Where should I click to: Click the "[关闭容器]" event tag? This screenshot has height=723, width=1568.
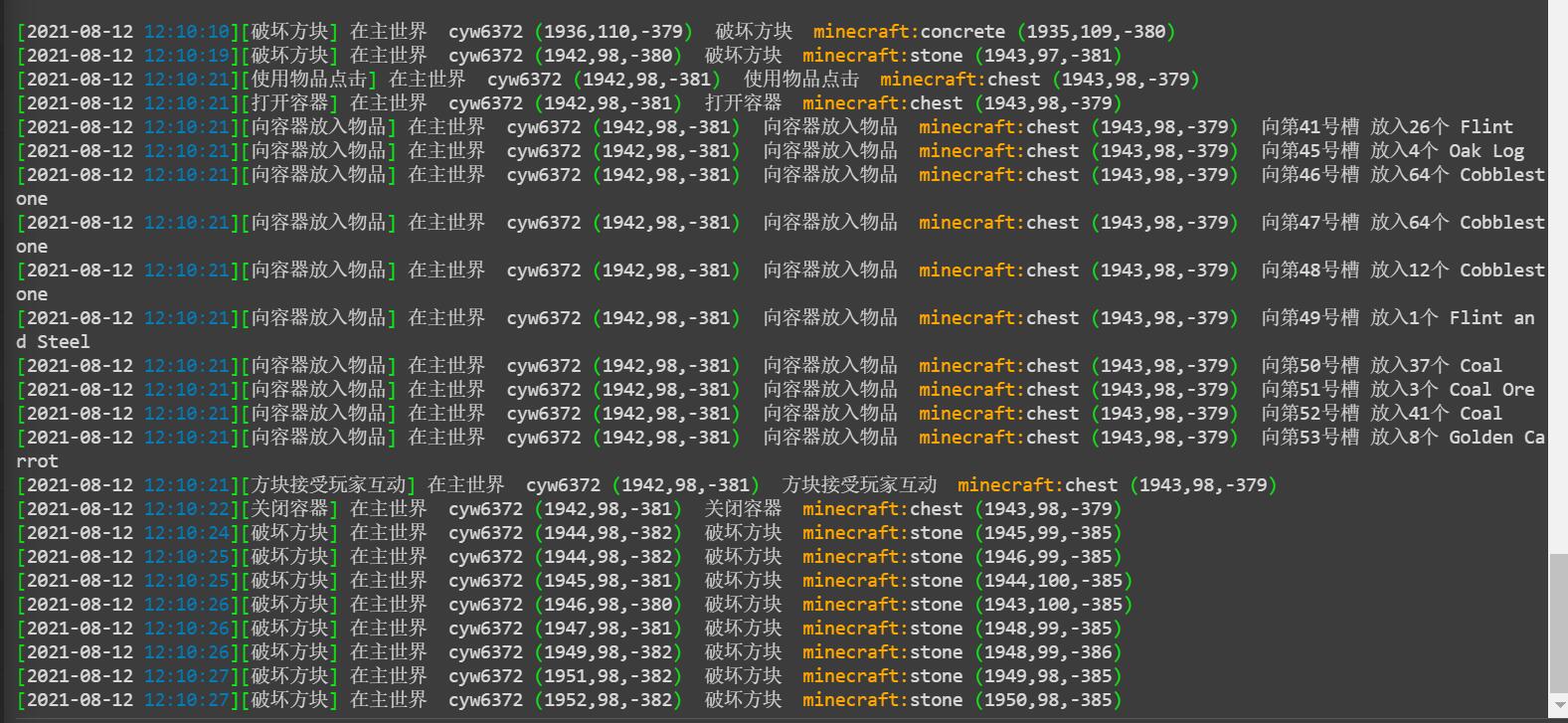click(289, 509)
